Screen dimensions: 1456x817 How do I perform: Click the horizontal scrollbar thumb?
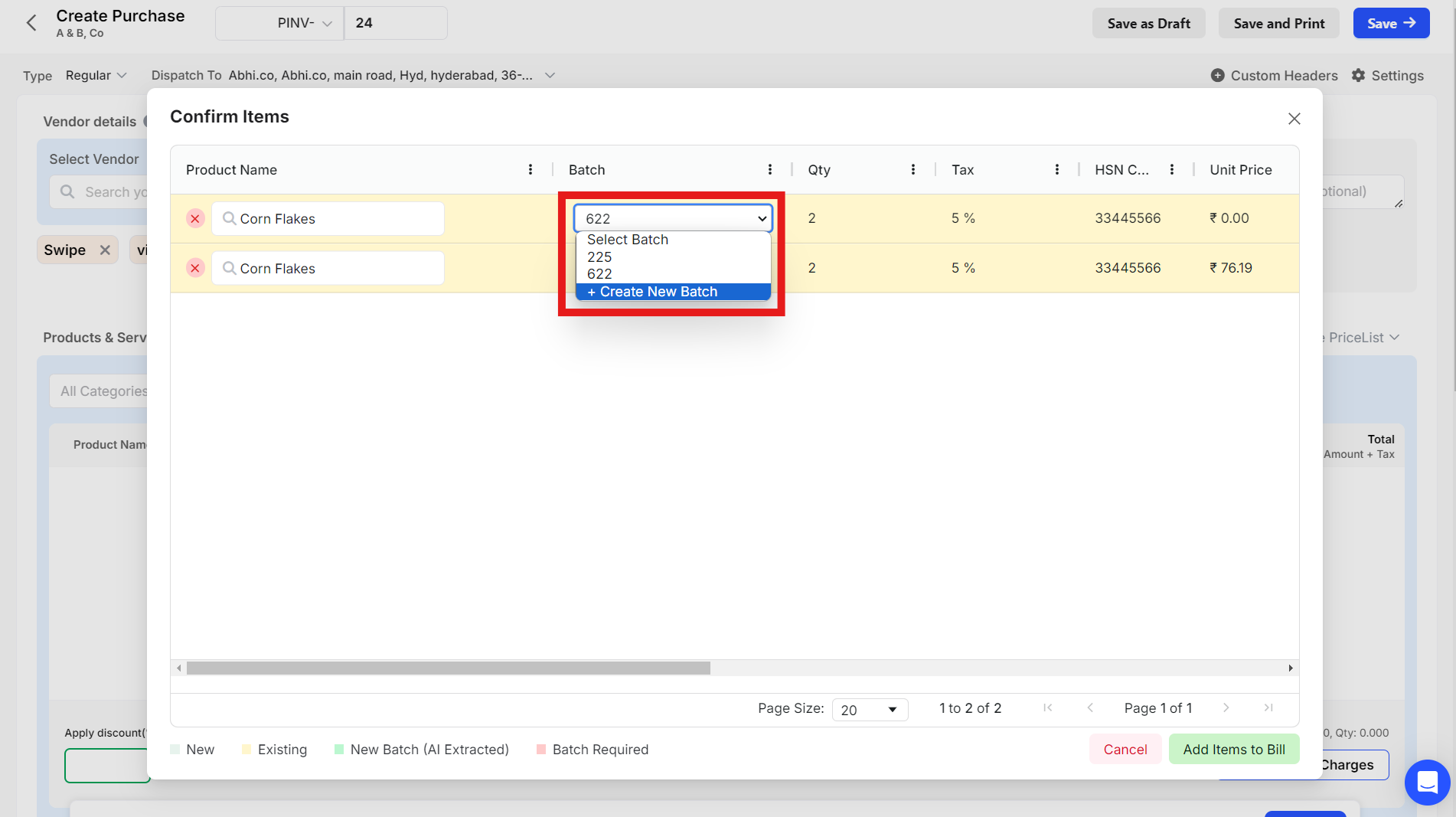pos(449,668)
